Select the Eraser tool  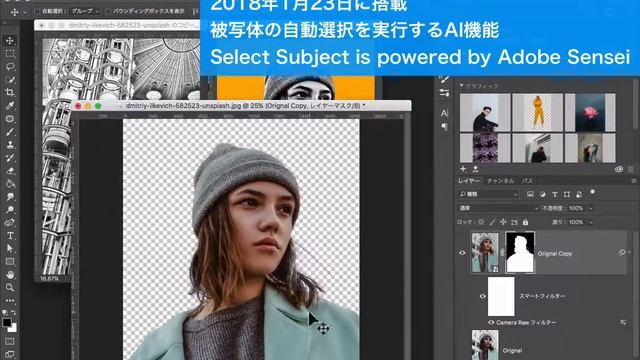tap(10, 171)
